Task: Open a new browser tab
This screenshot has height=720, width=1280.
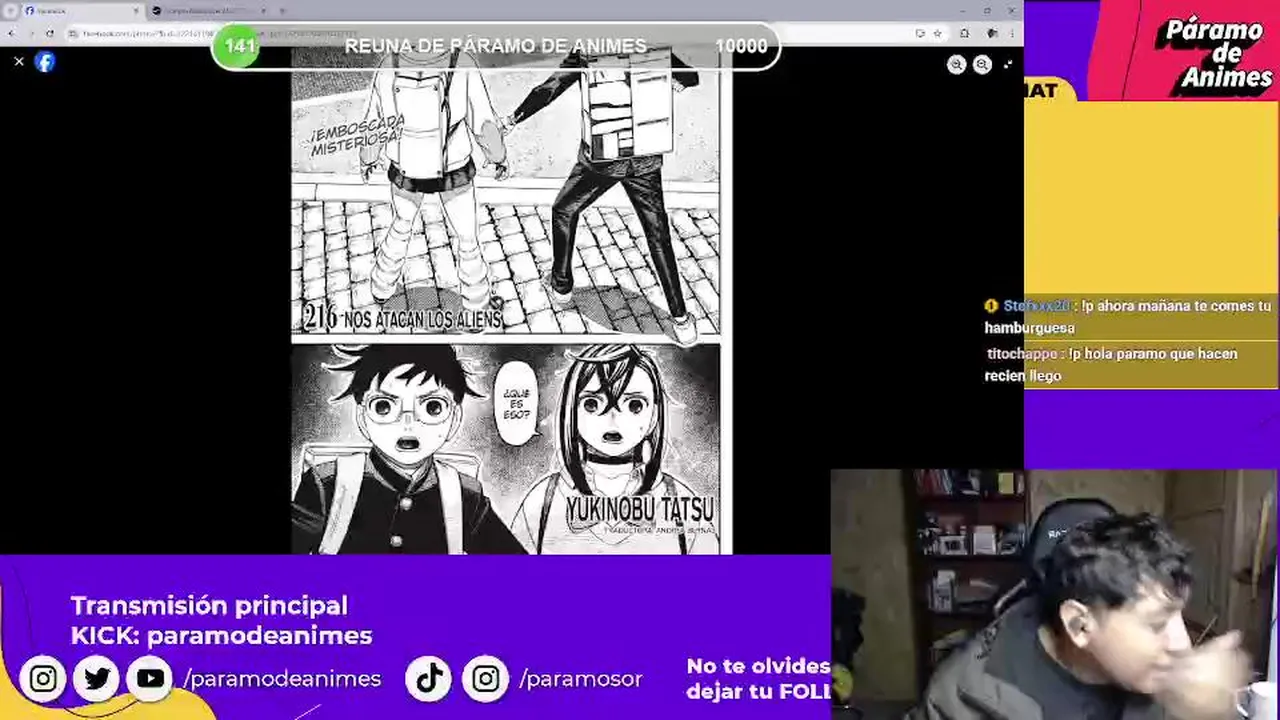Action: 282,10
